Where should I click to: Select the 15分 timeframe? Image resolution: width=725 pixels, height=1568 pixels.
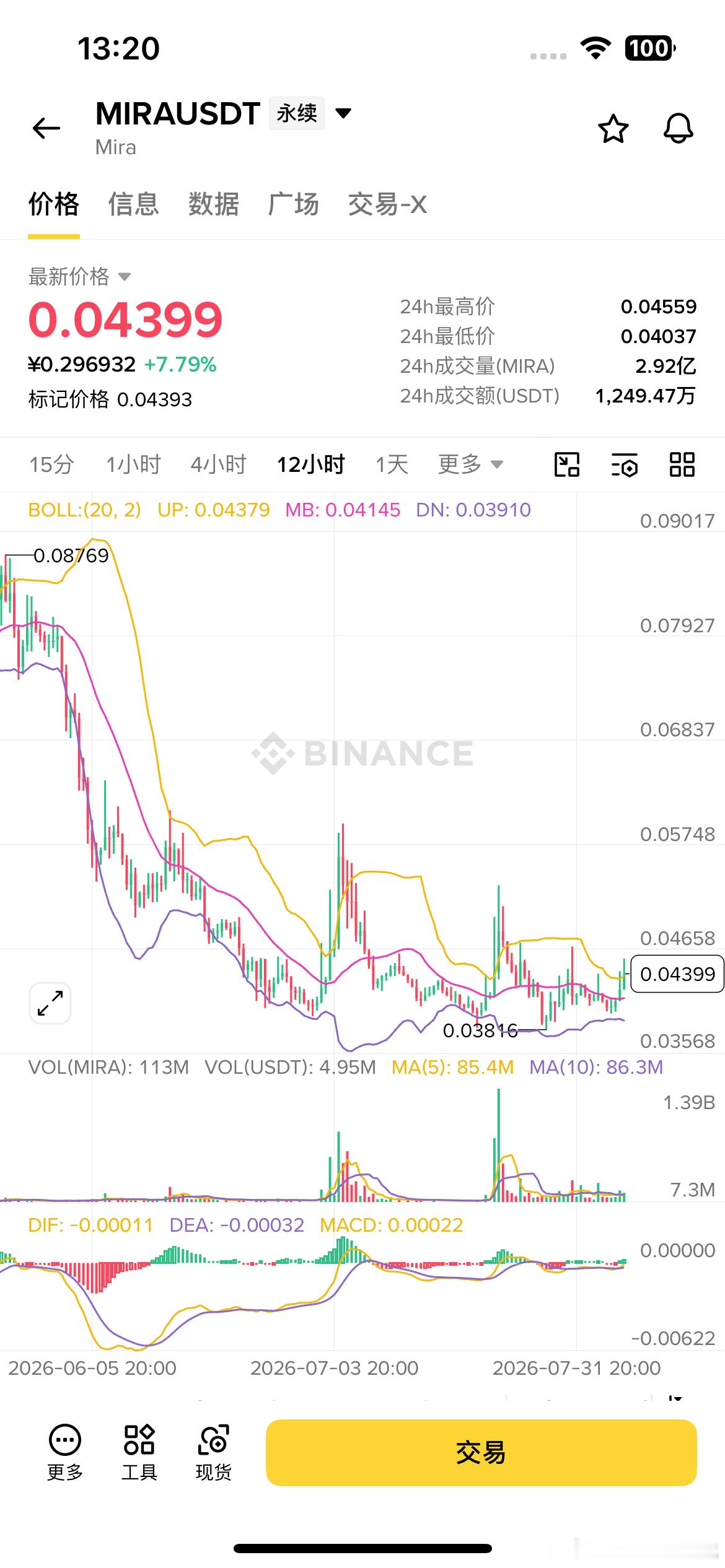tap(51, 464)
